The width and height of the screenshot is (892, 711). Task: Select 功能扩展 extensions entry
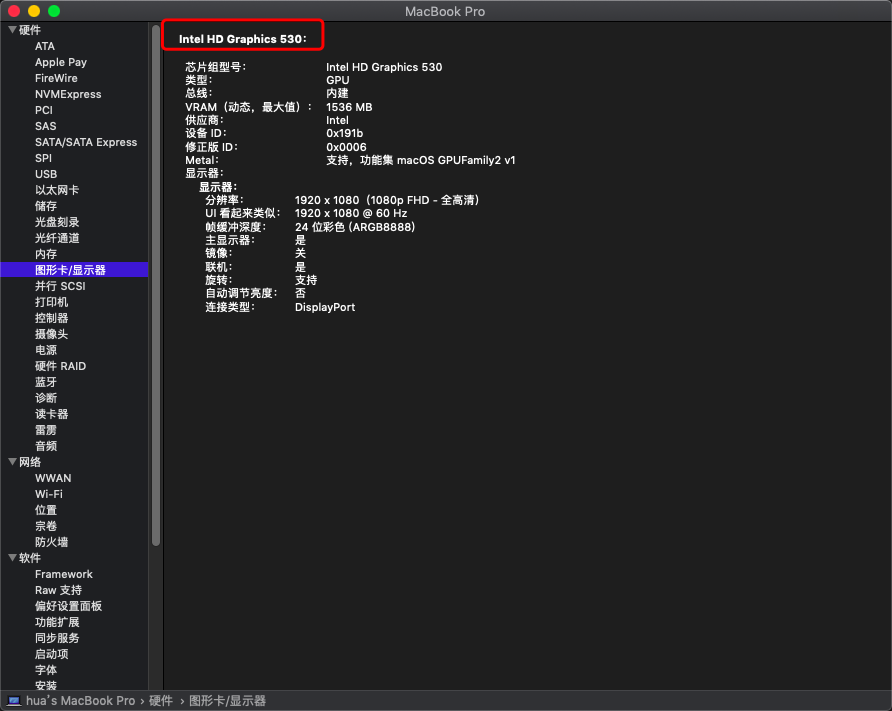point(57,622)
